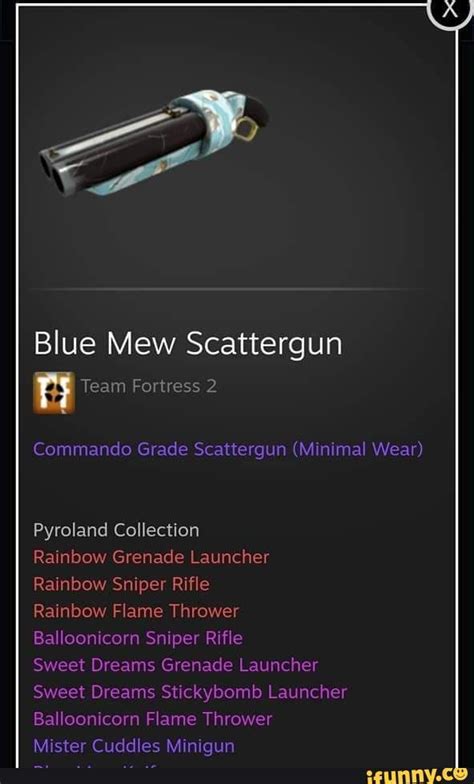The image size is (474, 784).
Task: Choose Sweet Dreams Grenade Launcher entry
Action: (176, 665)
